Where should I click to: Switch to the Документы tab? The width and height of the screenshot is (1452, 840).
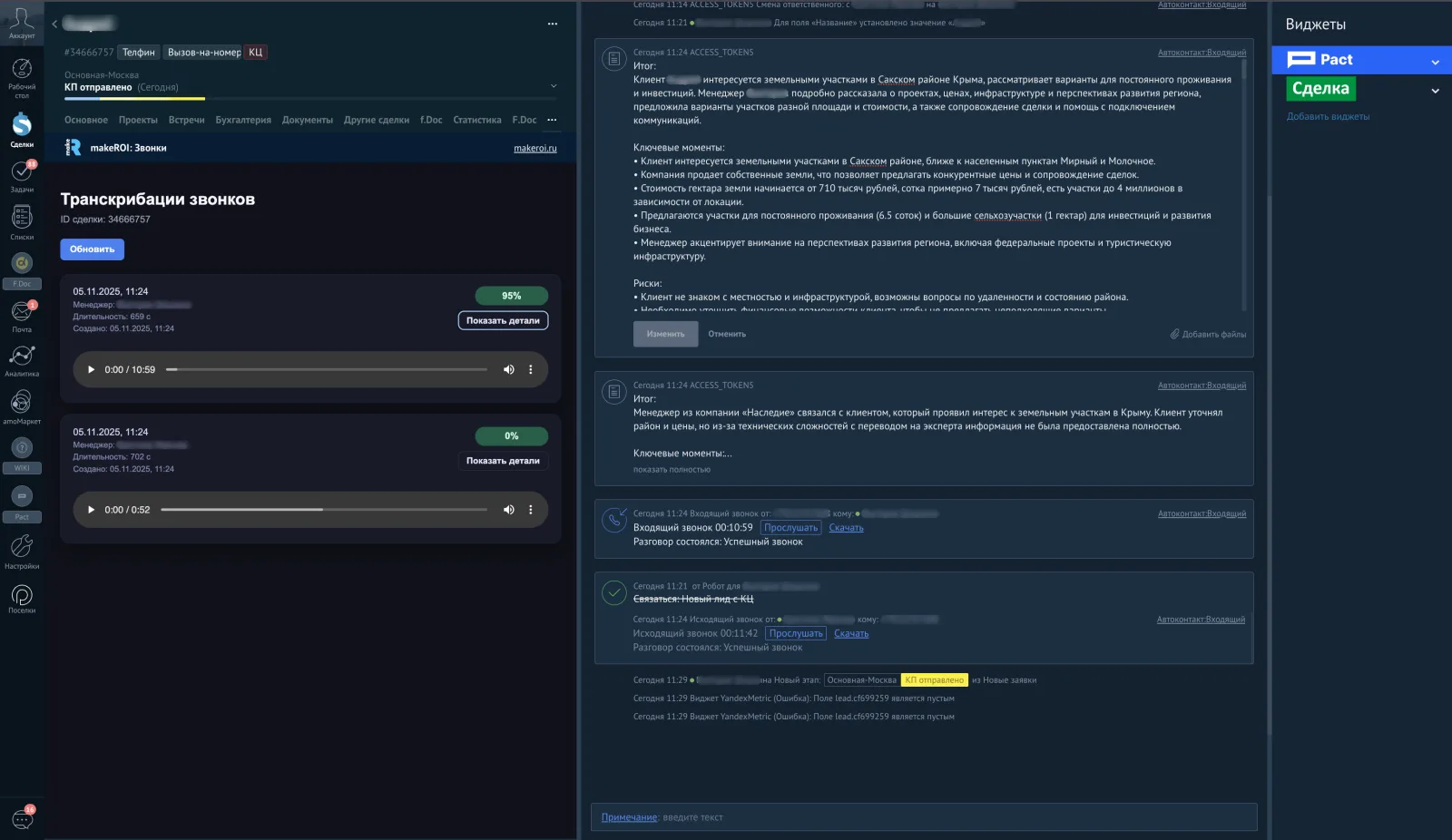click(x=308, y=120)
